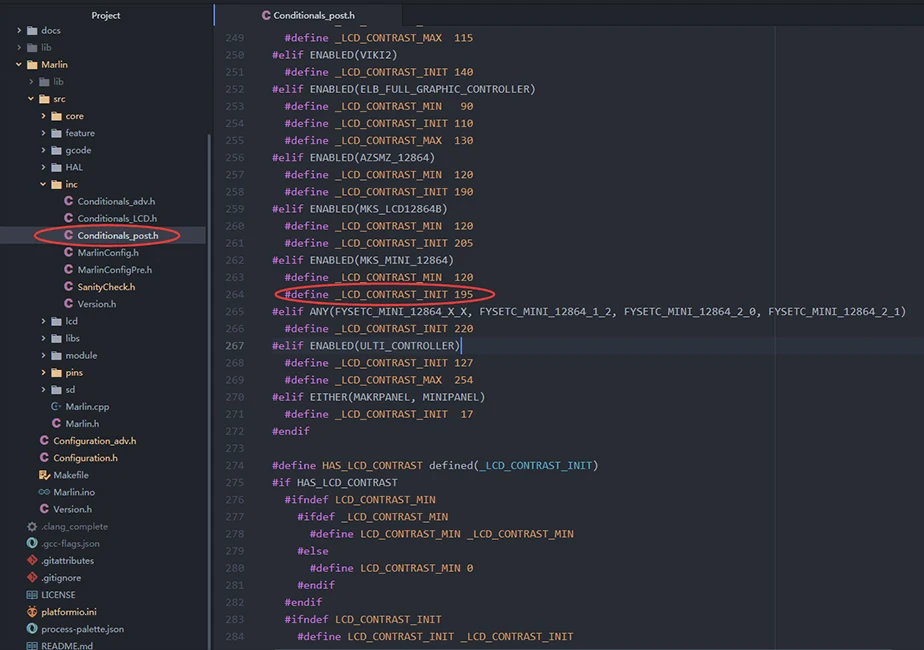Click the src folder icon
Image resolution: width=924 pixels, height=650 pixels.
[44, 98]
